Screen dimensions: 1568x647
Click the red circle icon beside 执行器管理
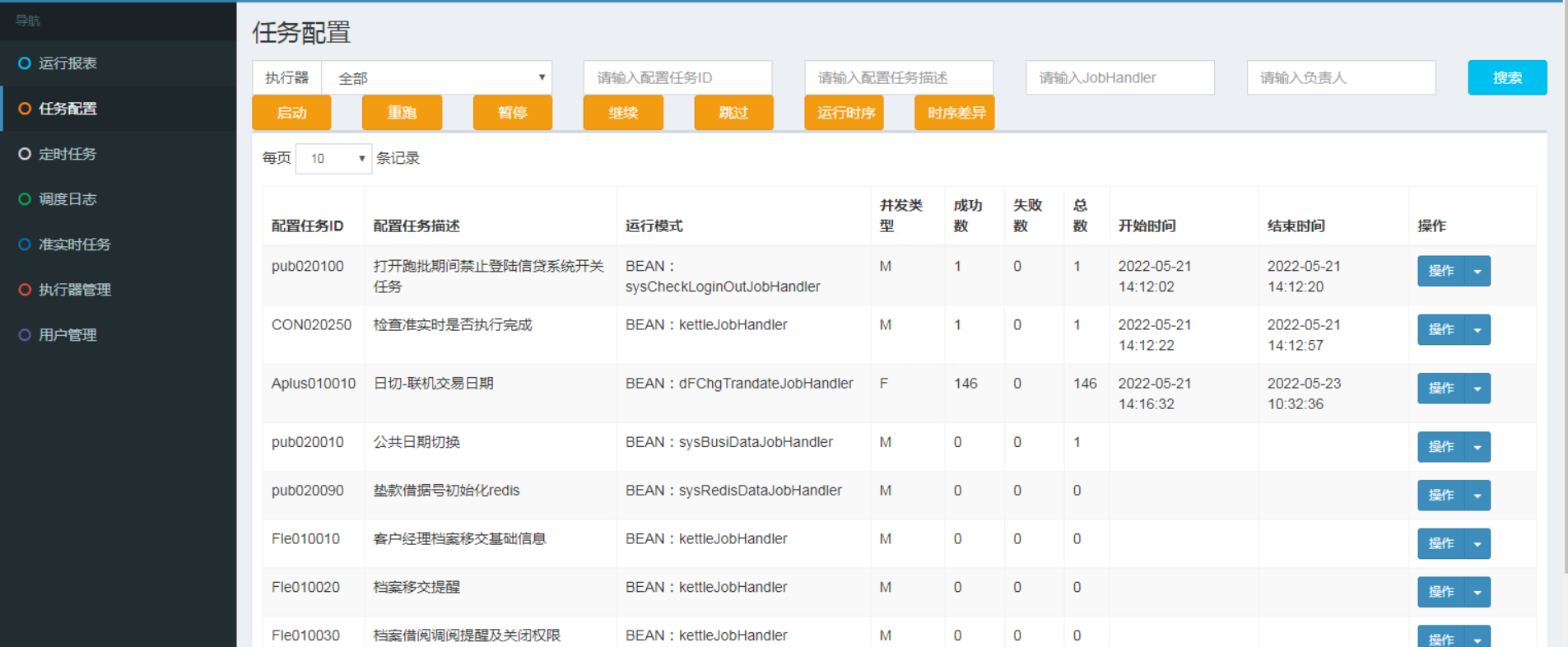[25, 290]
